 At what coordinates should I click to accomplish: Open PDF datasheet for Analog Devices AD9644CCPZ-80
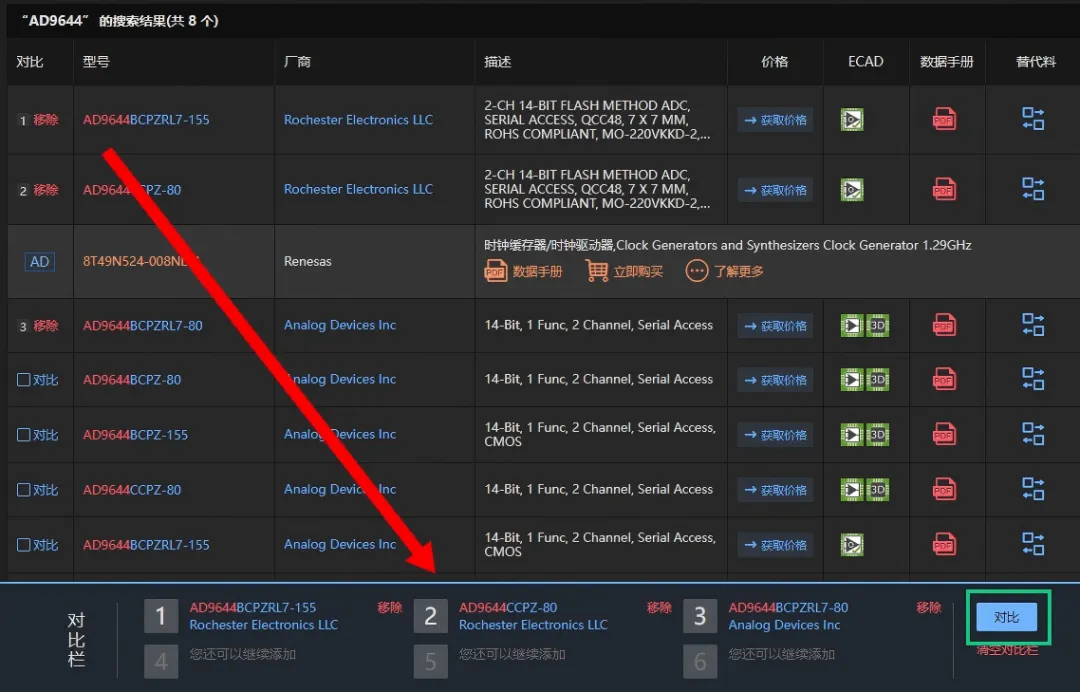(944, 489)
